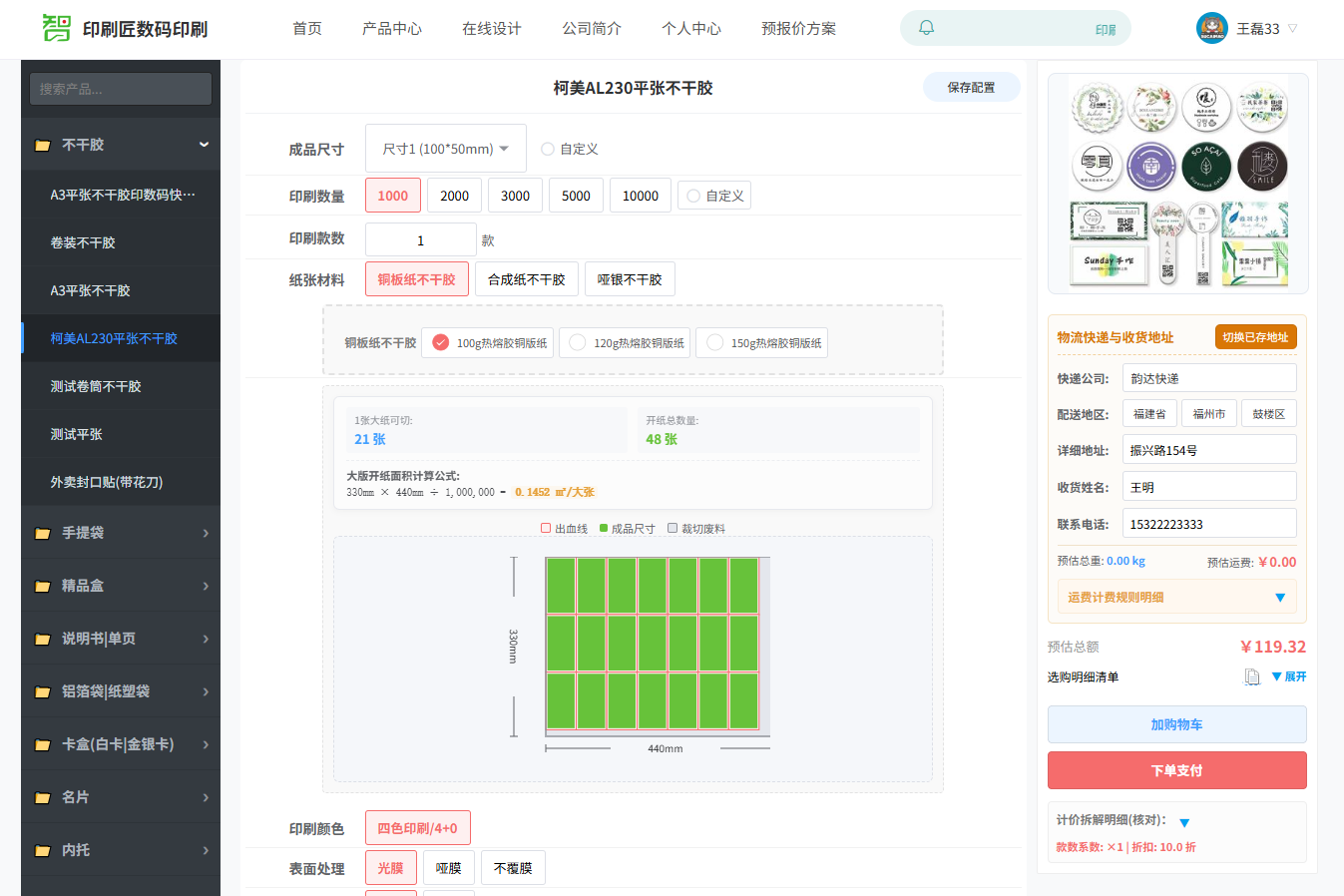Viewport: 1344px width, 896px height.
Task: Click the 印刷匠数码印刷 logo icon
Action: click(x=56, y=28)
